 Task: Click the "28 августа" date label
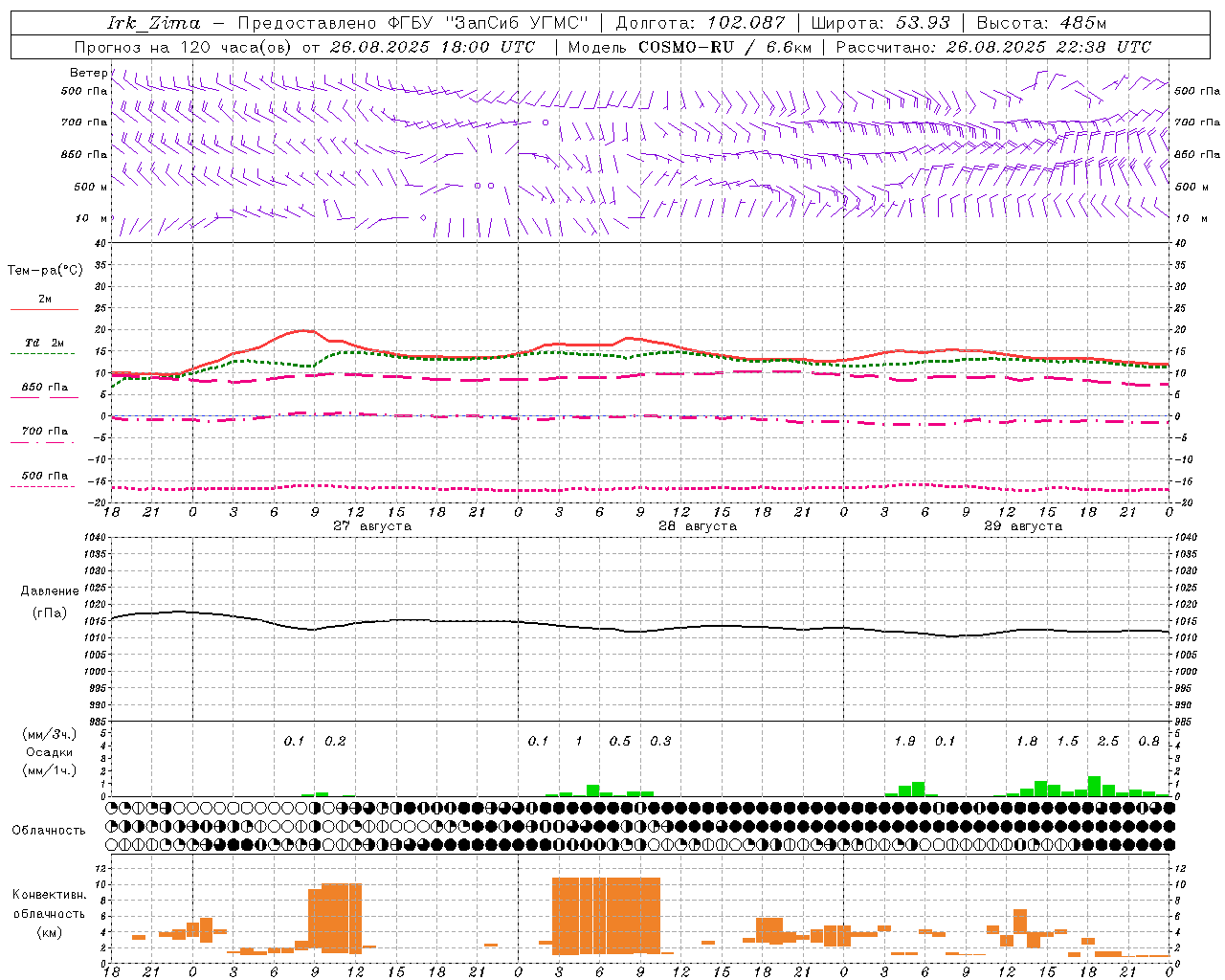tap(698, 526)
